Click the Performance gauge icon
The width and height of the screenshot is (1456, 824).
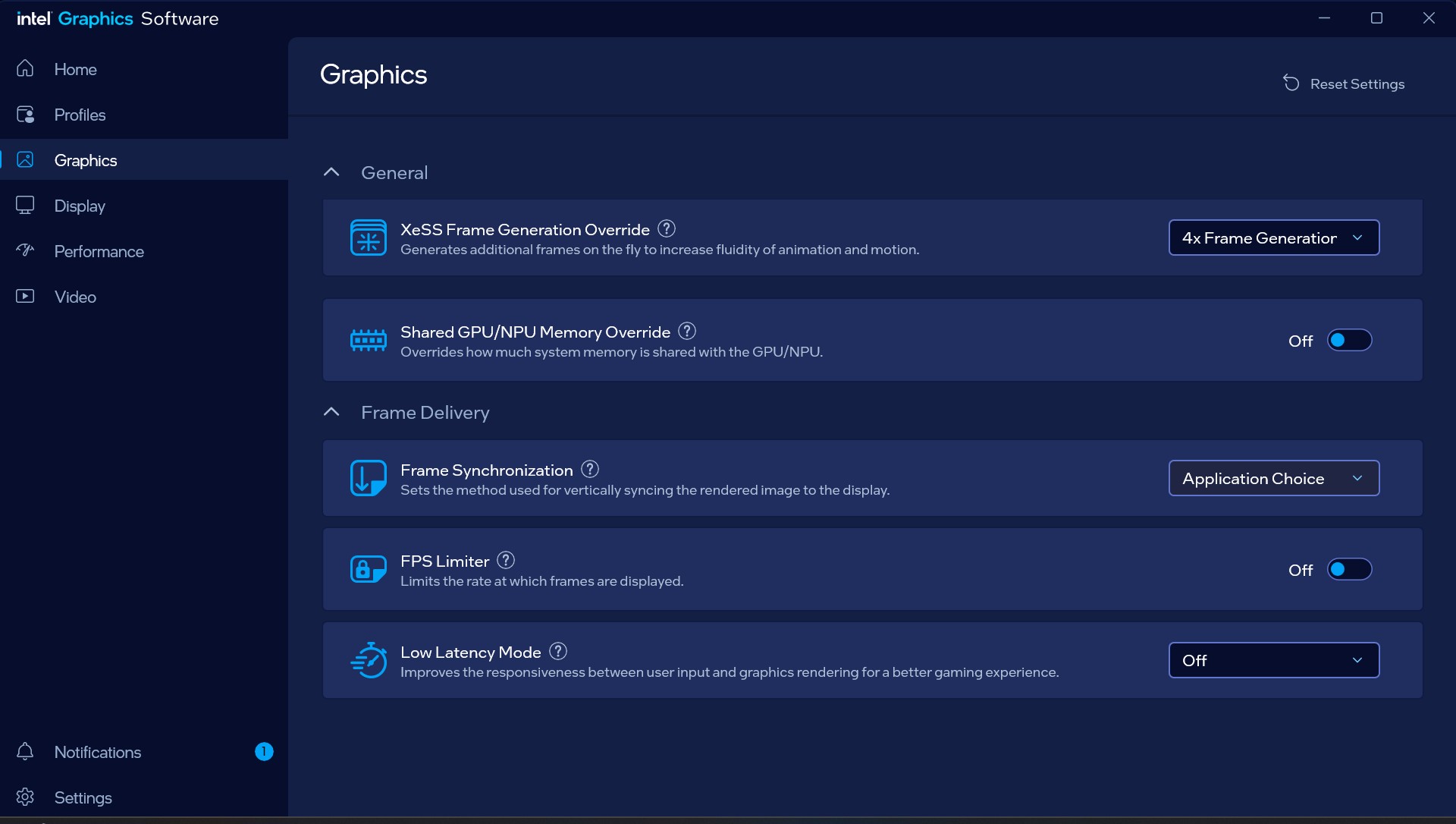[x=25, y=250]
